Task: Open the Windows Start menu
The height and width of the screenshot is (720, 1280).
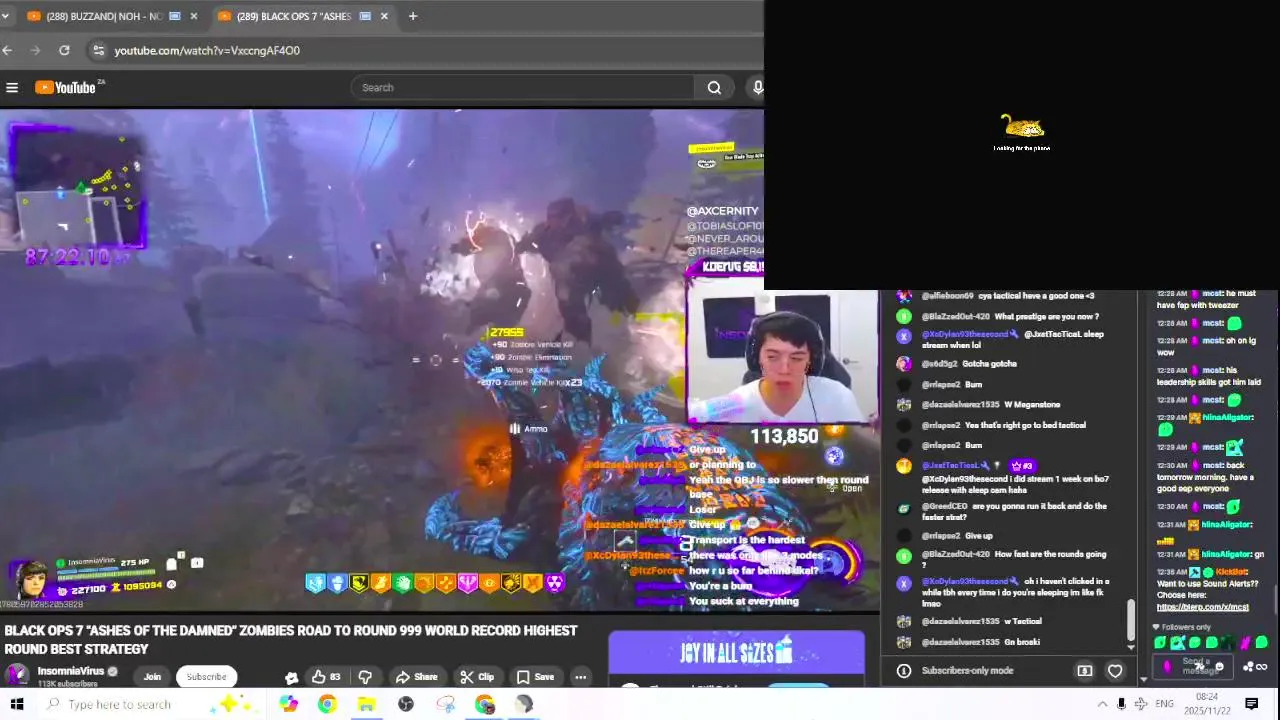Action: point(16,704)
